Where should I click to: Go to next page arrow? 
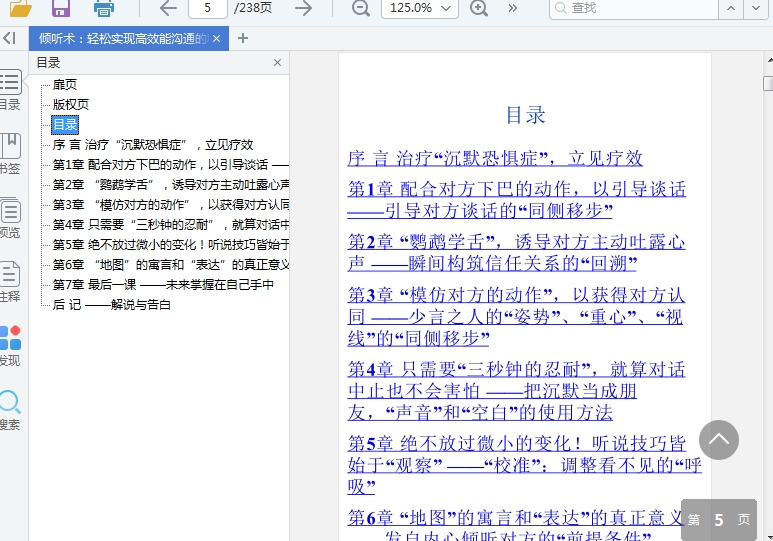tap(303, 8)
